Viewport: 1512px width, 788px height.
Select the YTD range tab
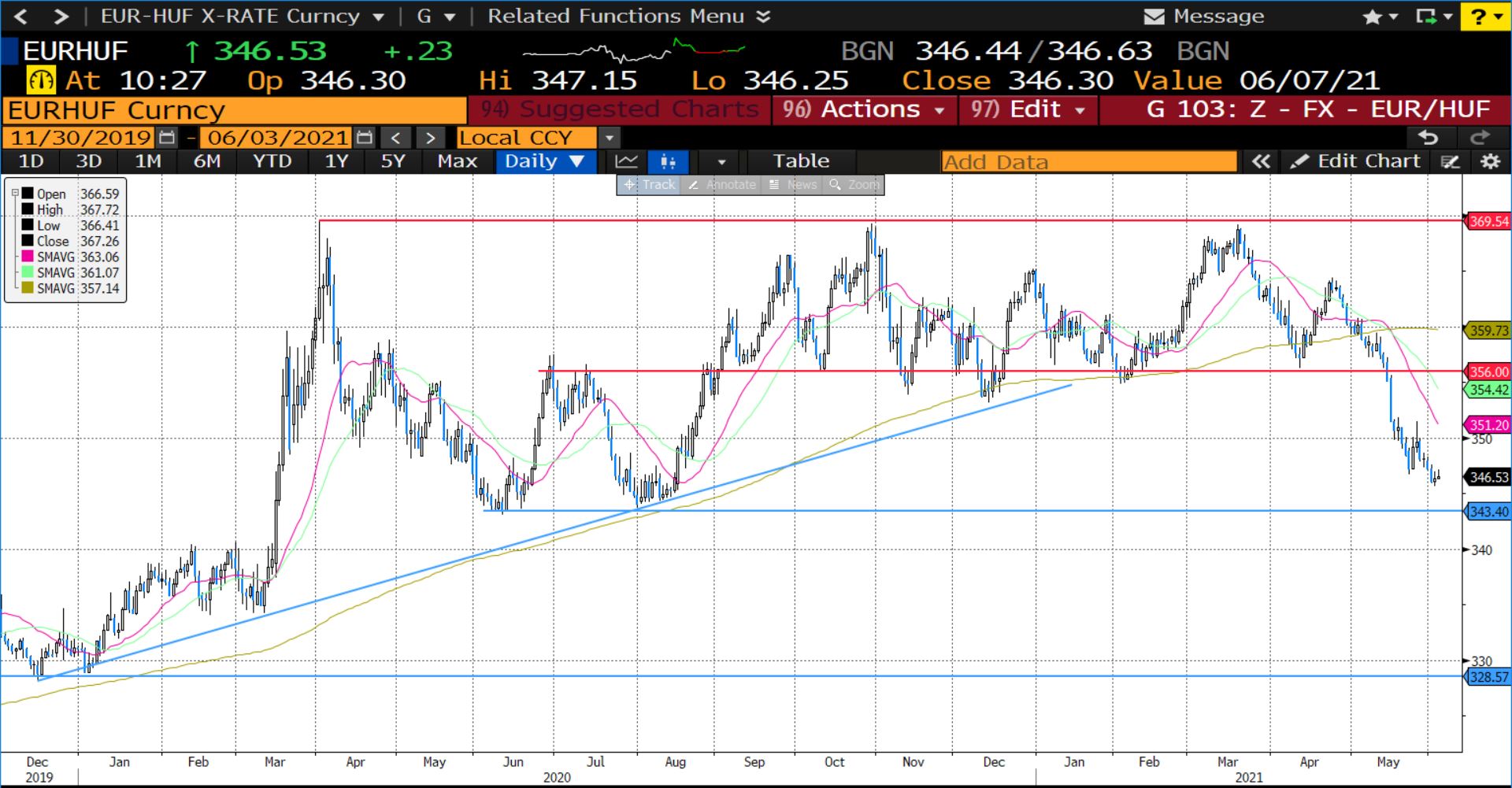click(x=272, y=161)
